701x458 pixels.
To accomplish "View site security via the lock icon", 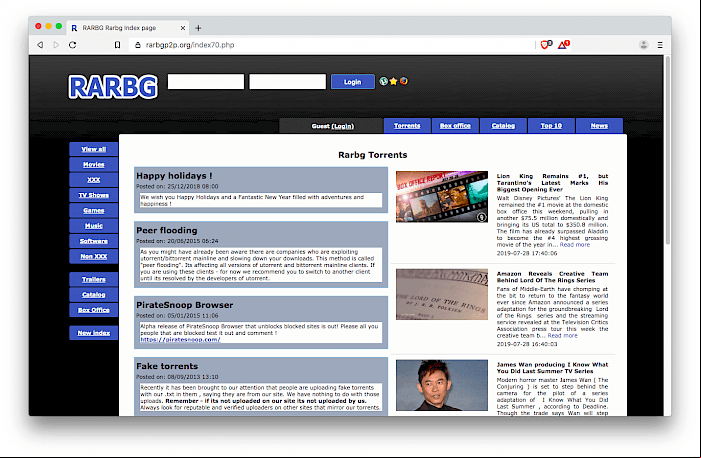I will coord(138,45).
